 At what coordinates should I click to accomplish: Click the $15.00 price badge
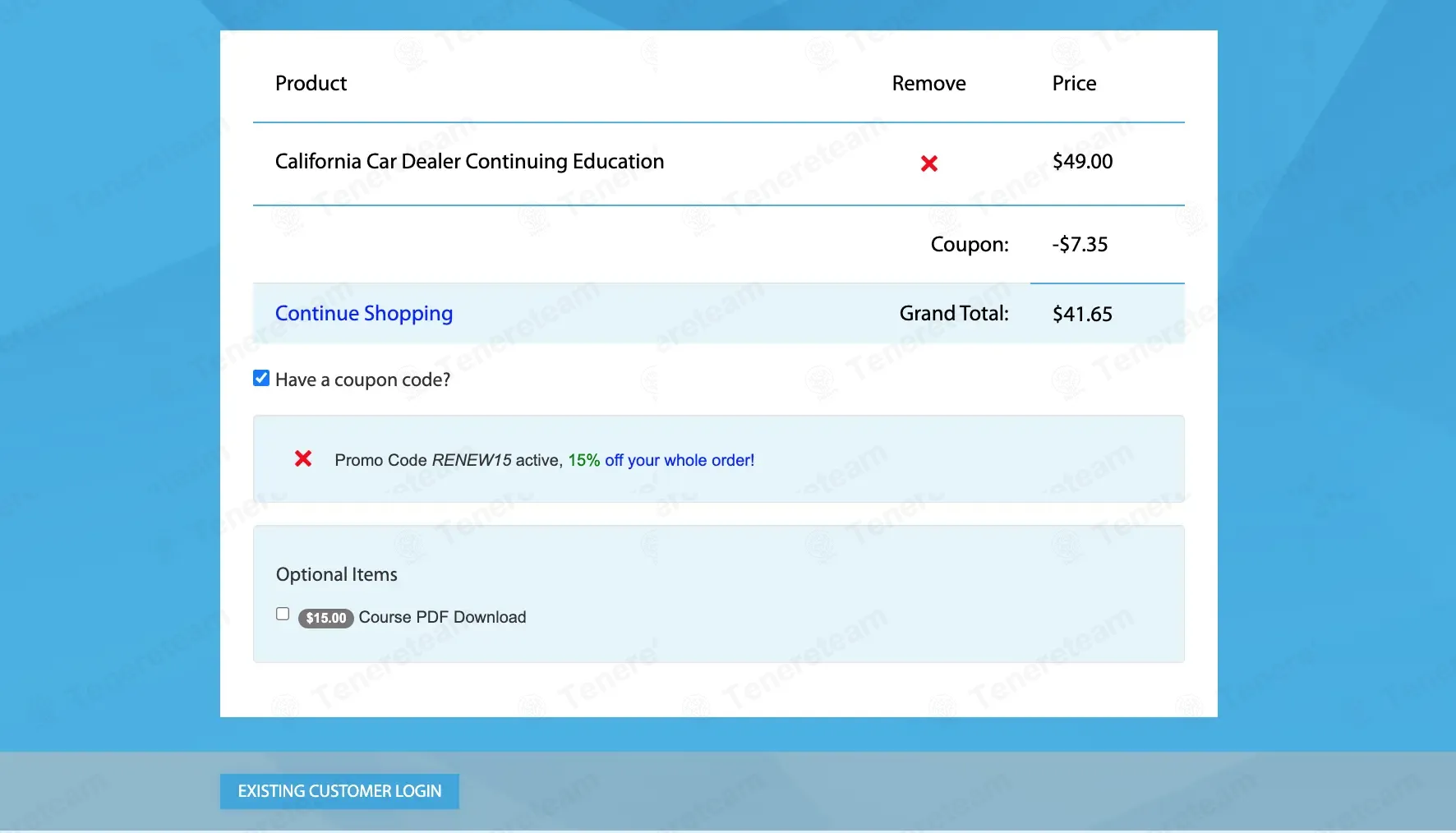coord(326,618)
